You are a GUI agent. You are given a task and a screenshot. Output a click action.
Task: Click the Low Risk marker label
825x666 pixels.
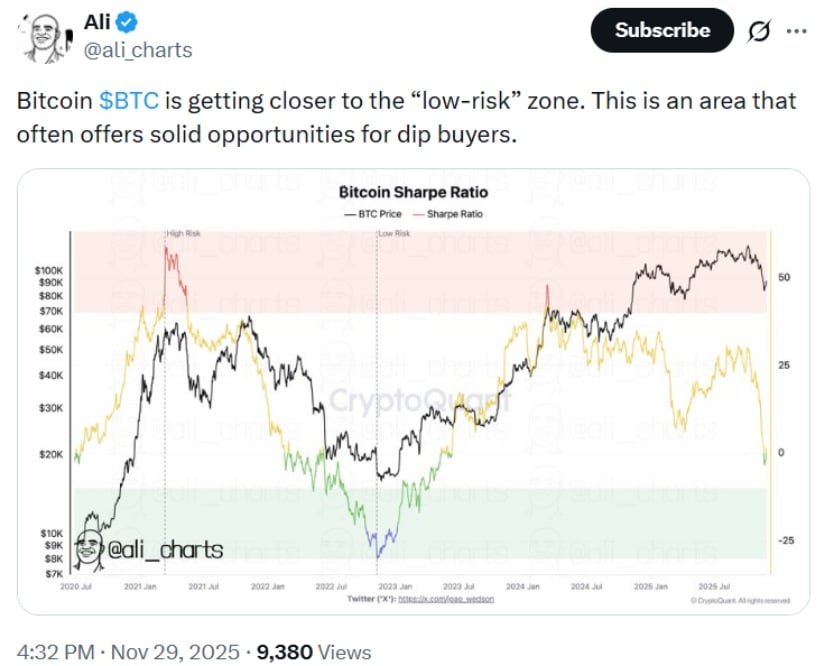pos(393,234)
